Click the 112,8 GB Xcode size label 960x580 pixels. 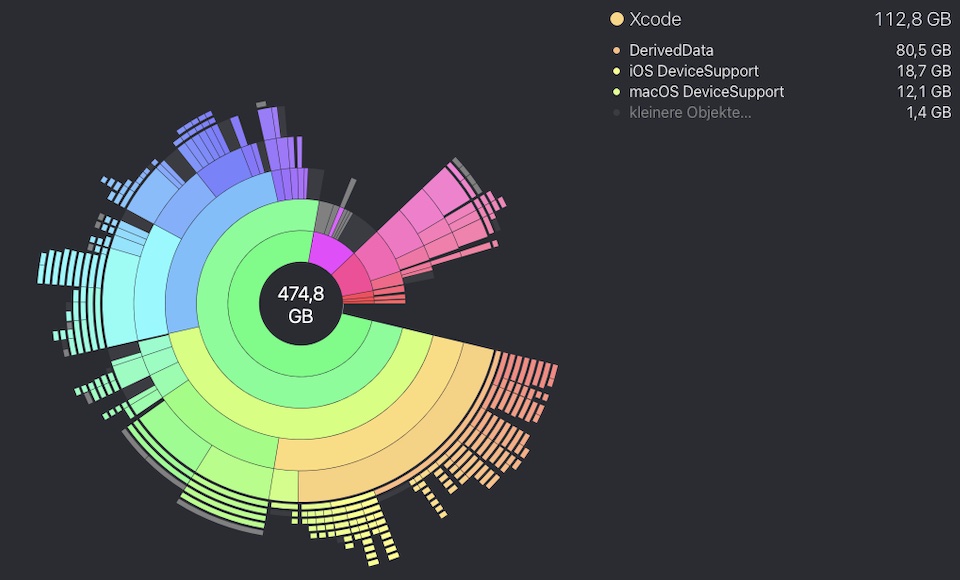[912, 19]
